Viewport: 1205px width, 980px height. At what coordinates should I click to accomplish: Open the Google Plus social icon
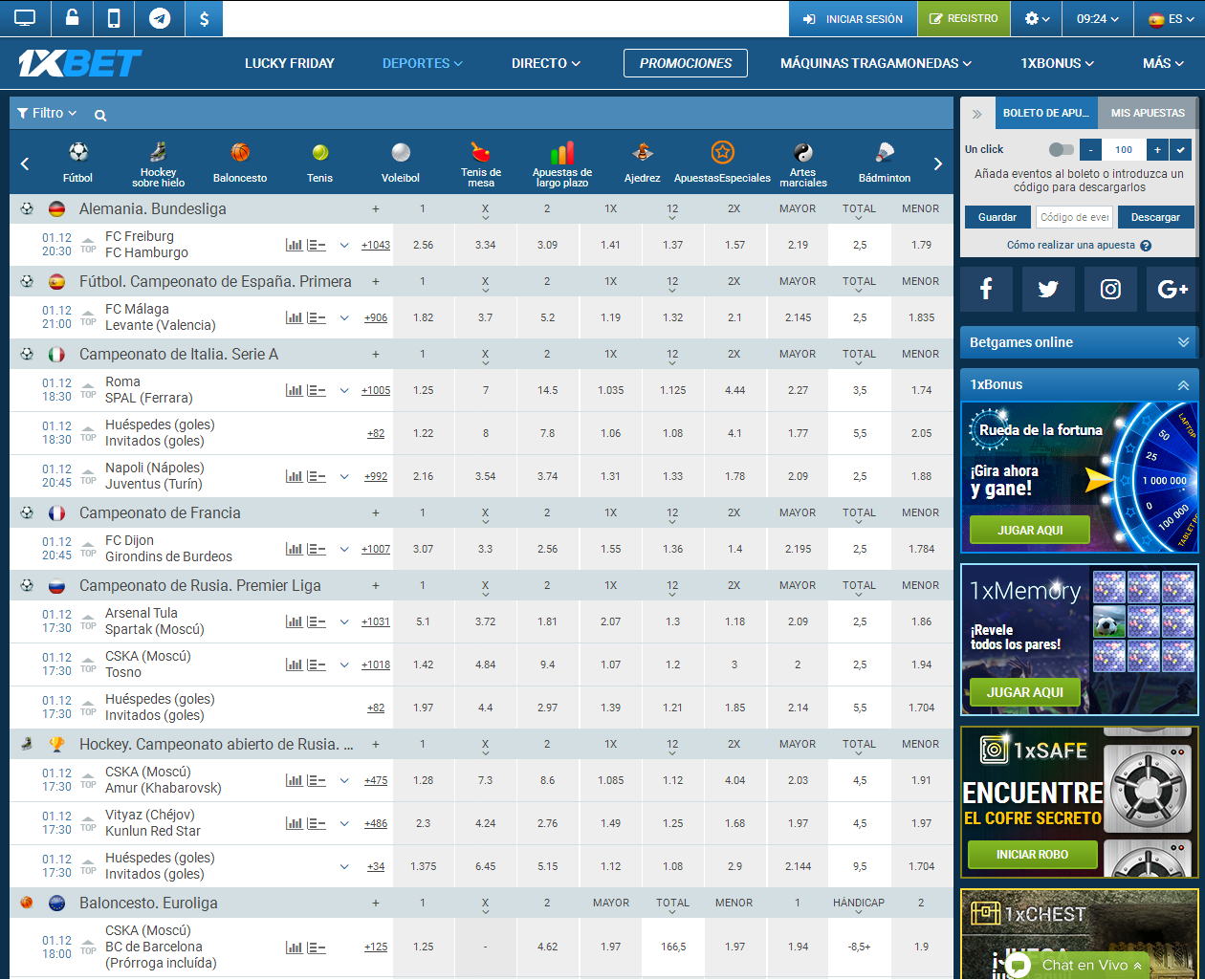pyautogui.click(x=1172, y=289)
